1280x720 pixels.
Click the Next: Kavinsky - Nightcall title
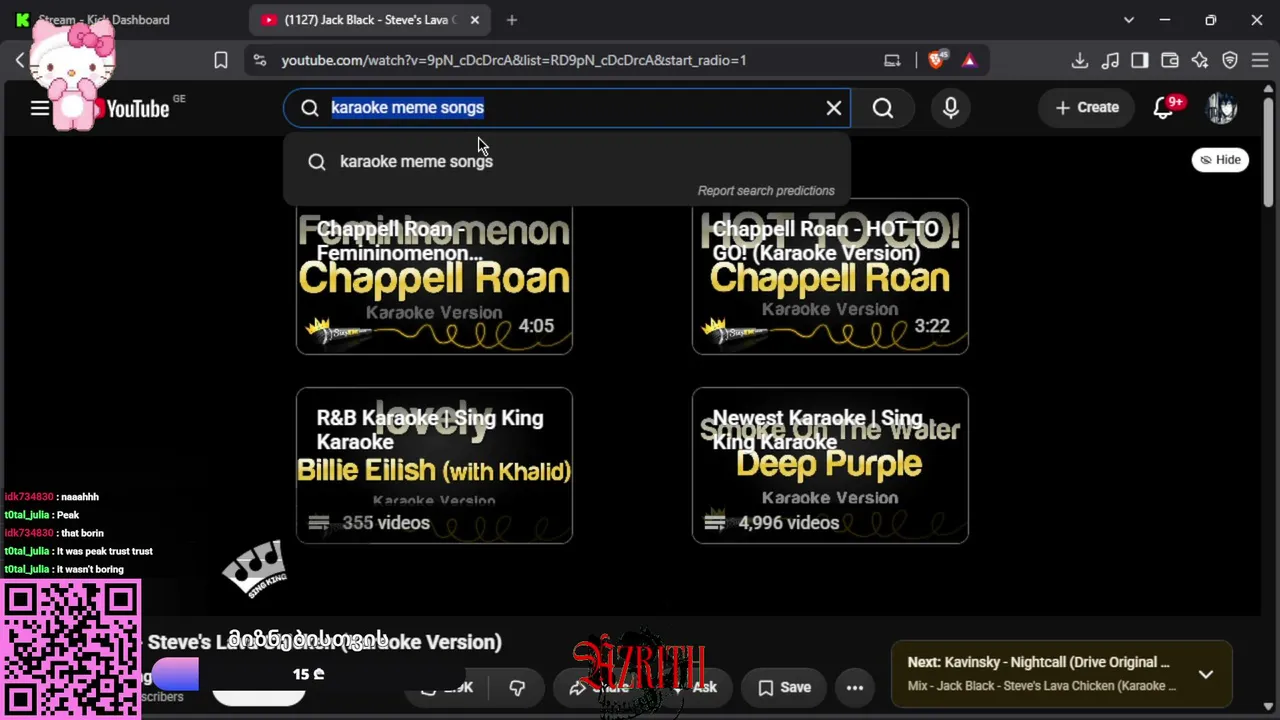point(1038,662)
